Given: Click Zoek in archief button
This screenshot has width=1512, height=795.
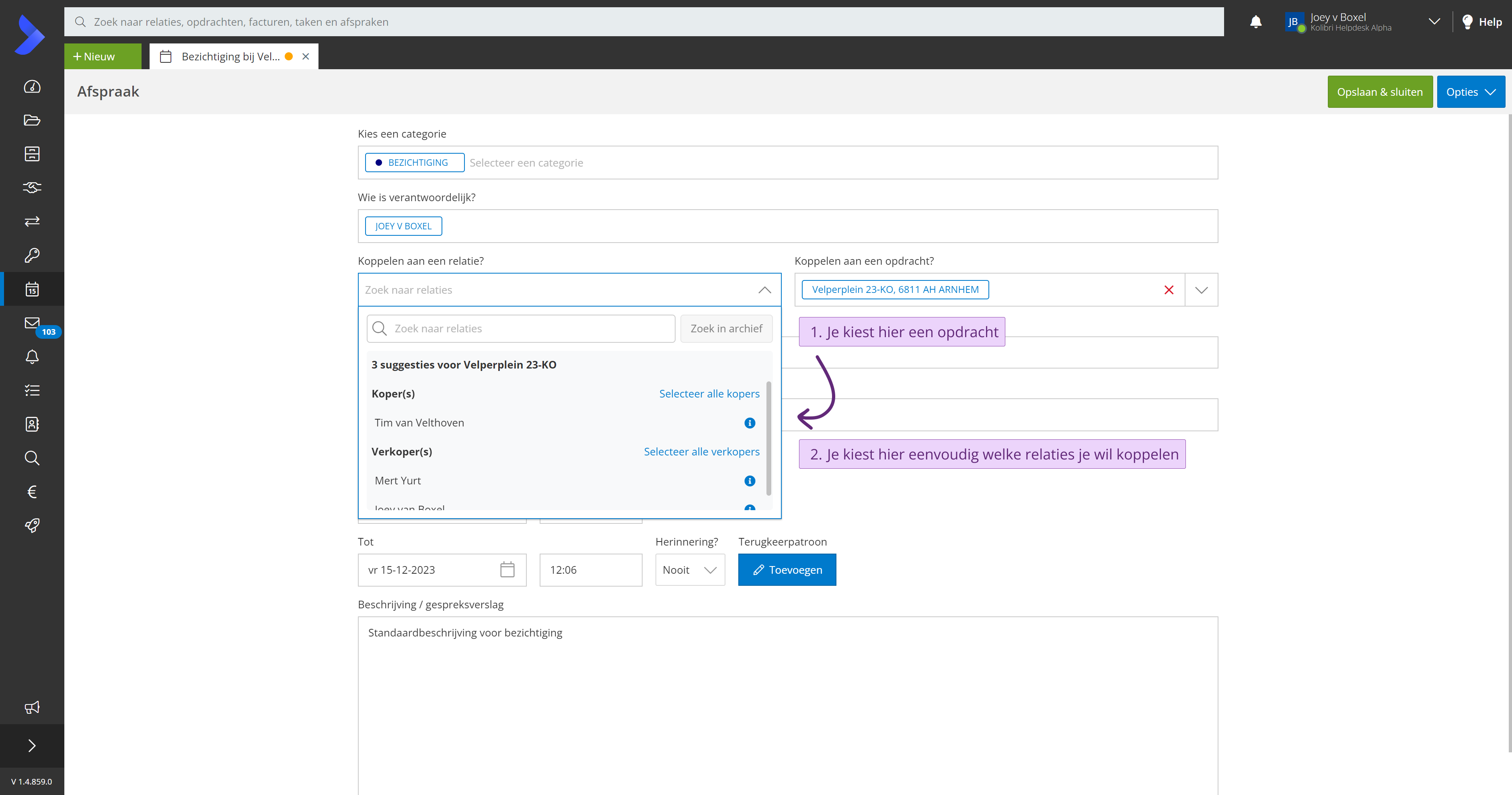Looking at the screenshot, I should (726, 328).
